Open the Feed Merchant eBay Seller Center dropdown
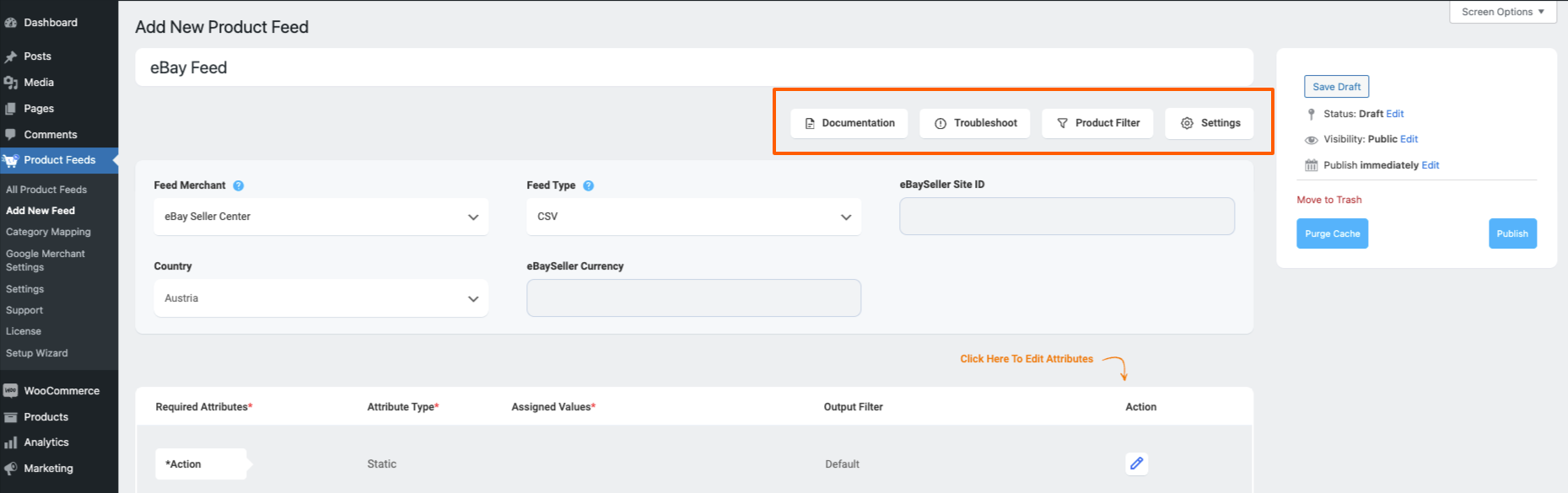 pos(321,217)
